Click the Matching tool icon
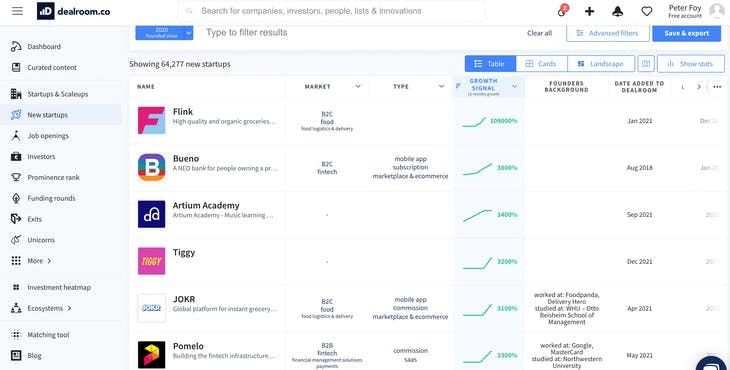The height and width of the screenshot is (370, 730). pos(16,335)
